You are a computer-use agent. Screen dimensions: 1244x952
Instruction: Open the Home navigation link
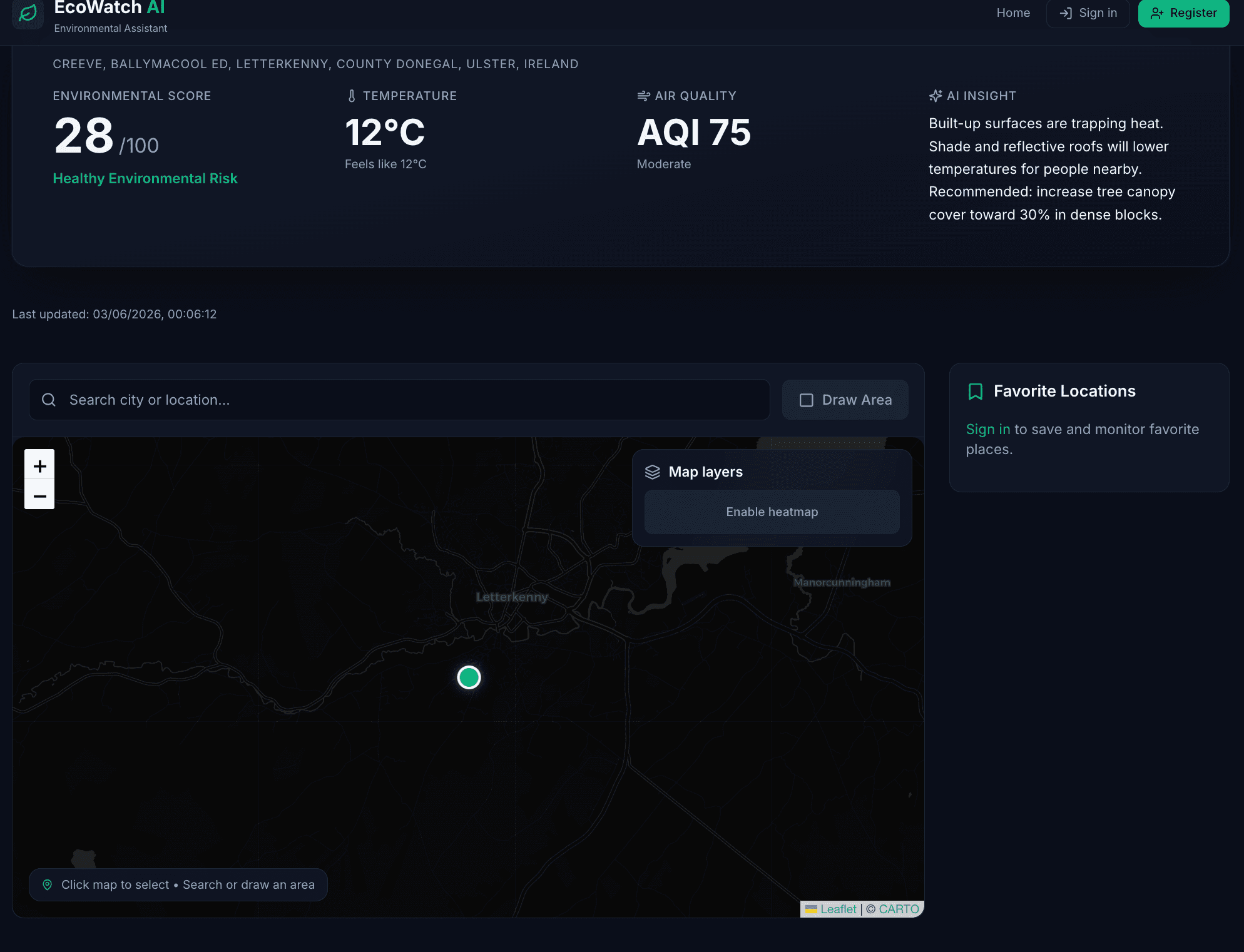[1013, 13]
